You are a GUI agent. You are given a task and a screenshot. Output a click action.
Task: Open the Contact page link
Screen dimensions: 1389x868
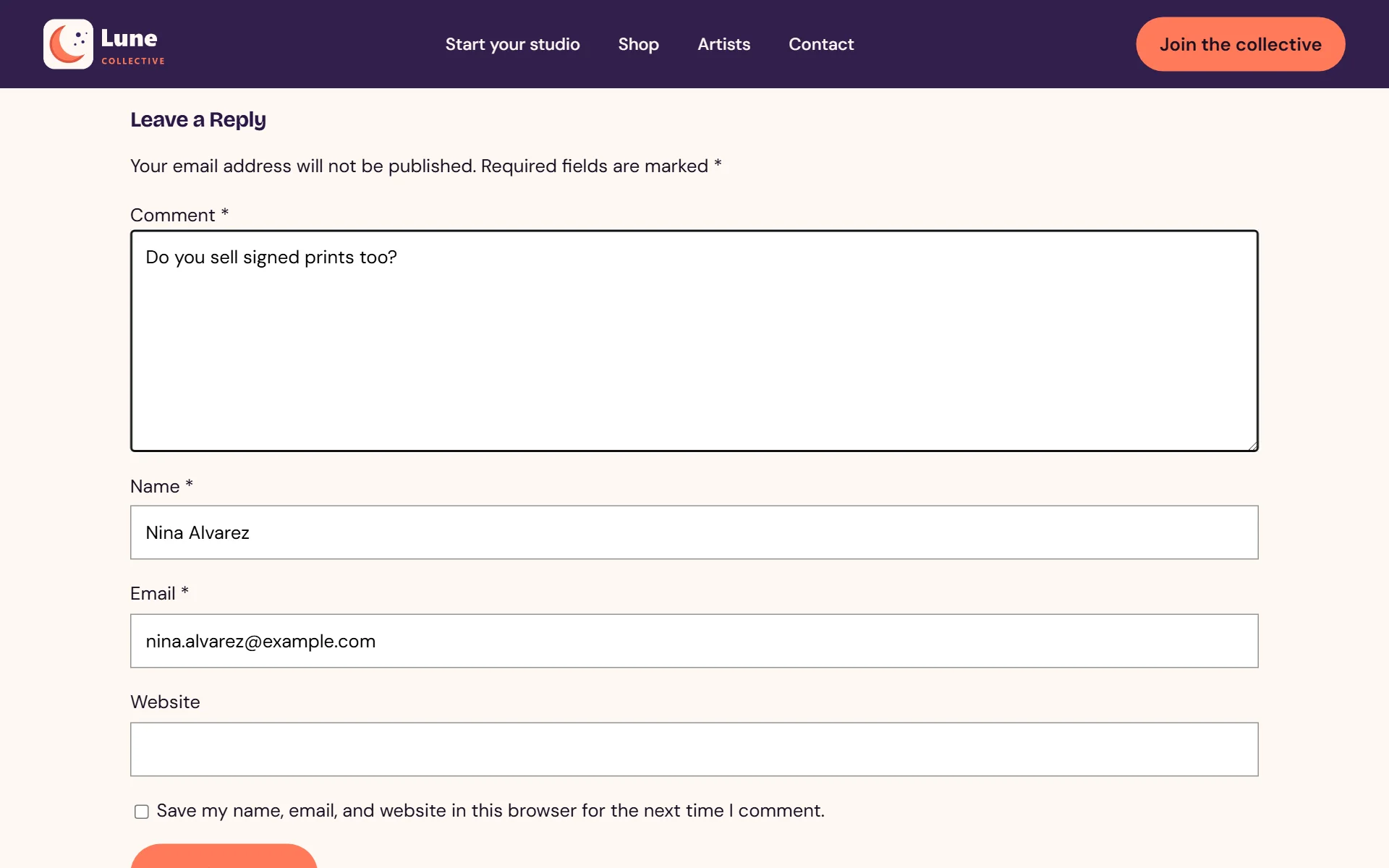pos(821,44)
